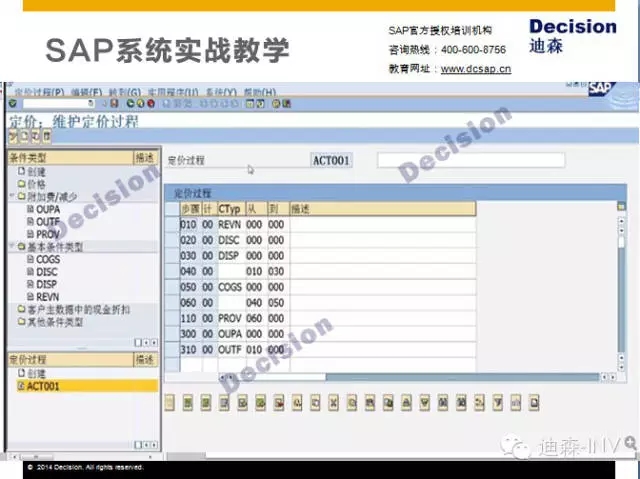Select condition type PROV in tree

coord(44,234)
